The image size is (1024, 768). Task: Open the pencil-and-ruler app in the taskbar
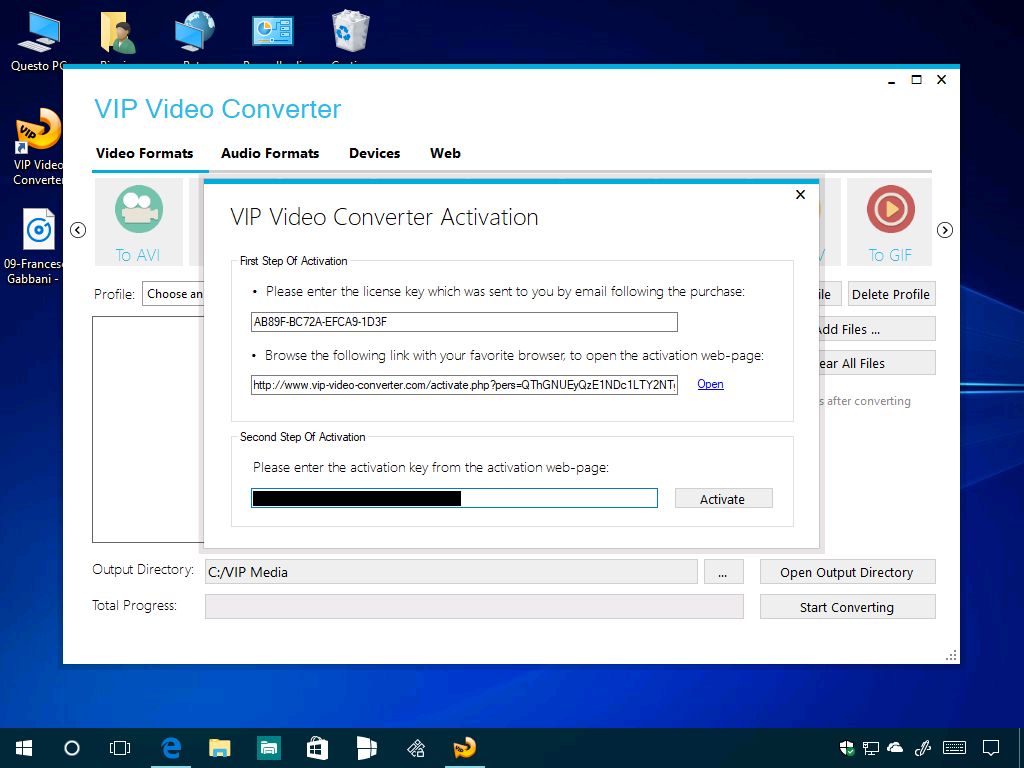(x=416, y=748)
